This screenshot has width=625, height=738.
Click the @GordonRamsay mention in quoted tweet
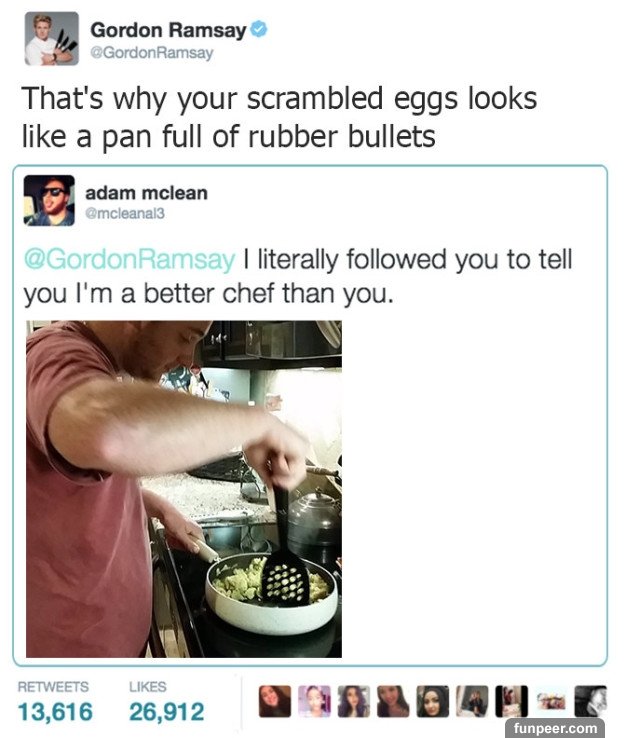coord(129,259)
